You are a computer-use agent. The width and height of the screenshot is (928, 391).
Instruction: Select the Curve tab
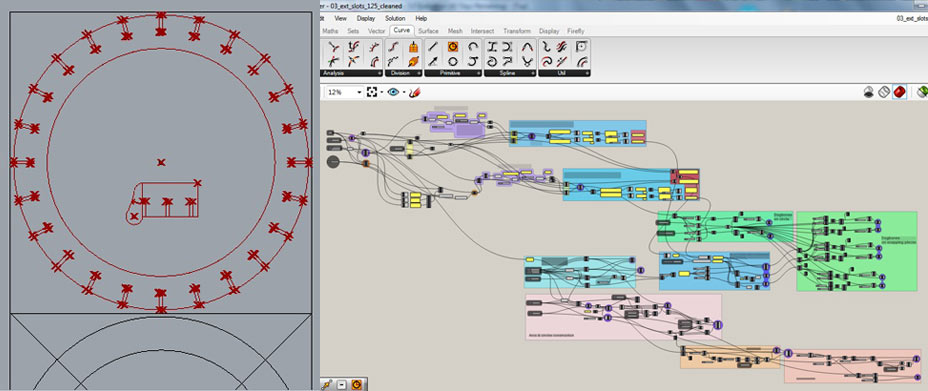click(x=401, y=31)
